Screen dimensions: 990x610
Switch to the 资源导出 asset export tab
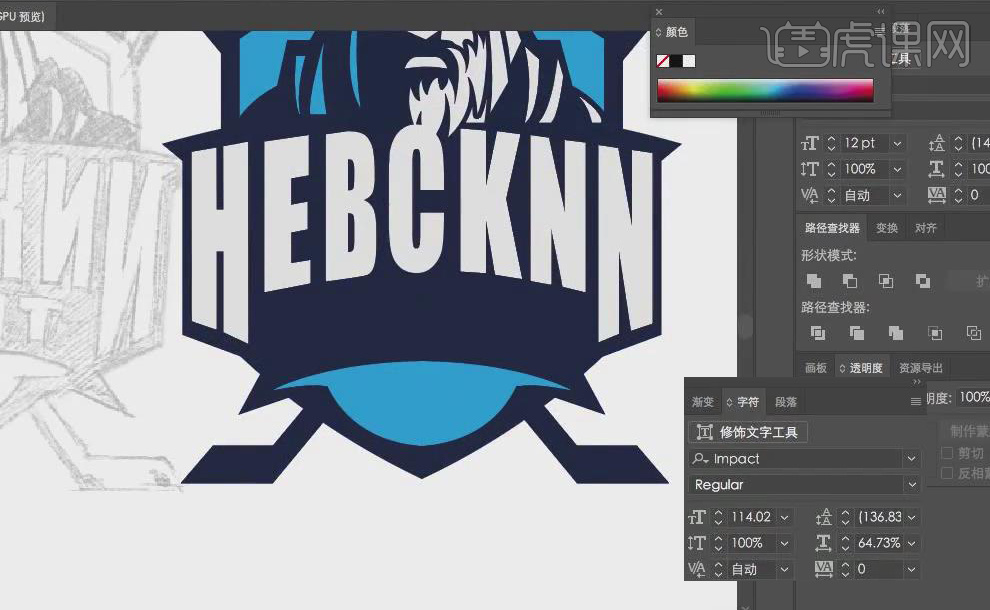point(921,368)
